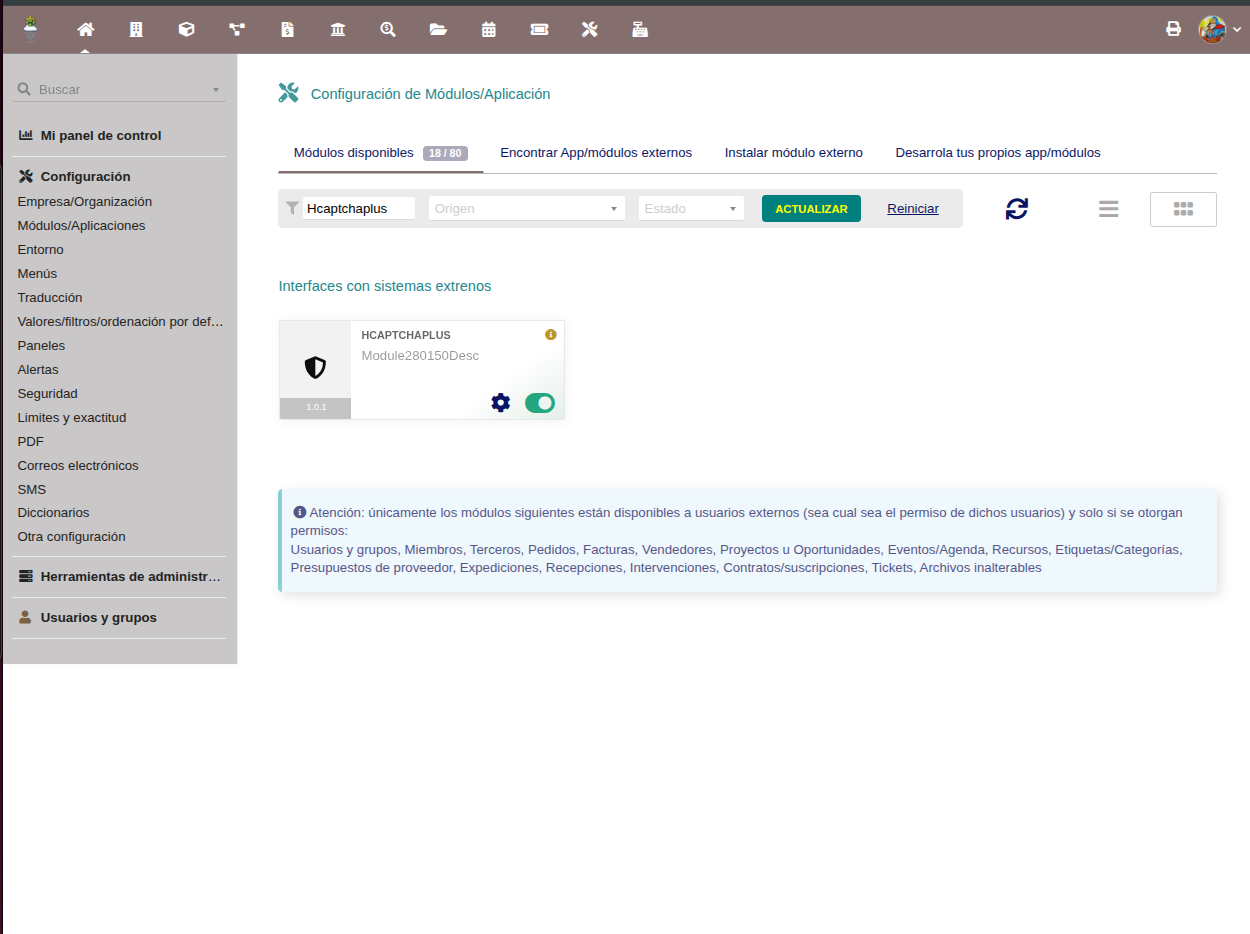Open Accounting magnifier-dollar icon

point(388,29)
